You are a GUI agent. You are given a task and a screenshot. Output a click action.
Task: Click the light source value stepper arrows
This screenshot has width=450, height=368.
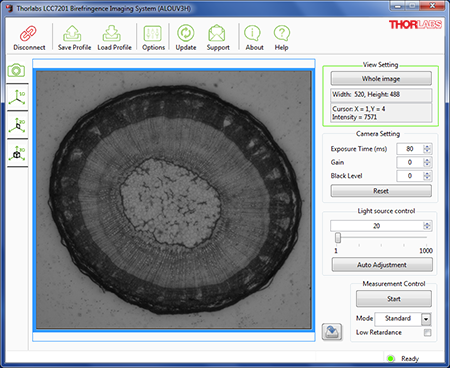427,226
